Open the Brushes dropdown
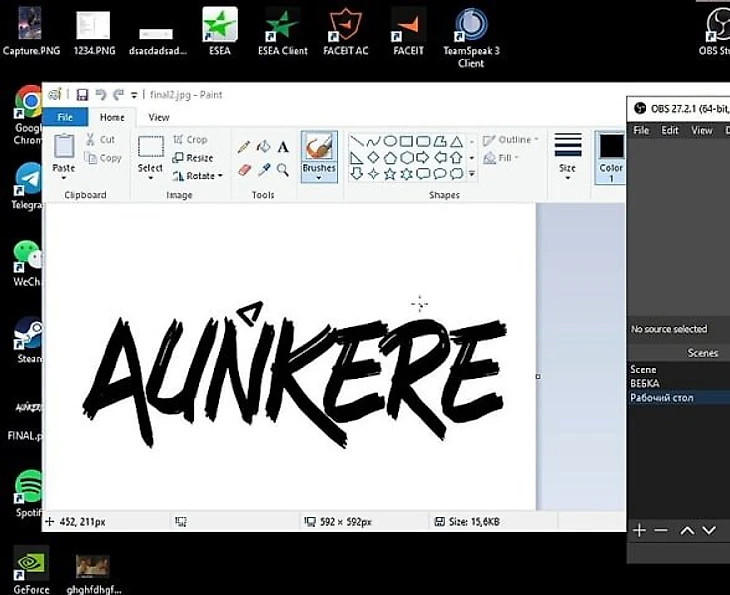 coord(319,177)
